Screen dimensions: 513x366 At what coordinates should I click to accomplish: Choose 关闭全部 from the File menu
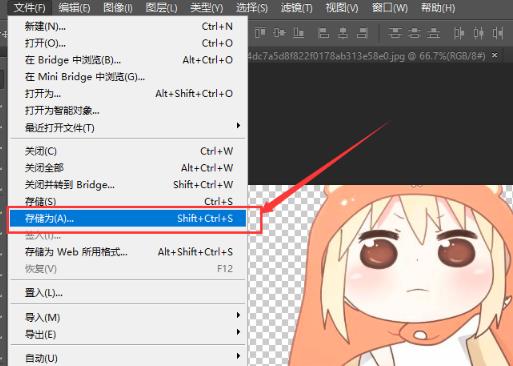(128, 168)
